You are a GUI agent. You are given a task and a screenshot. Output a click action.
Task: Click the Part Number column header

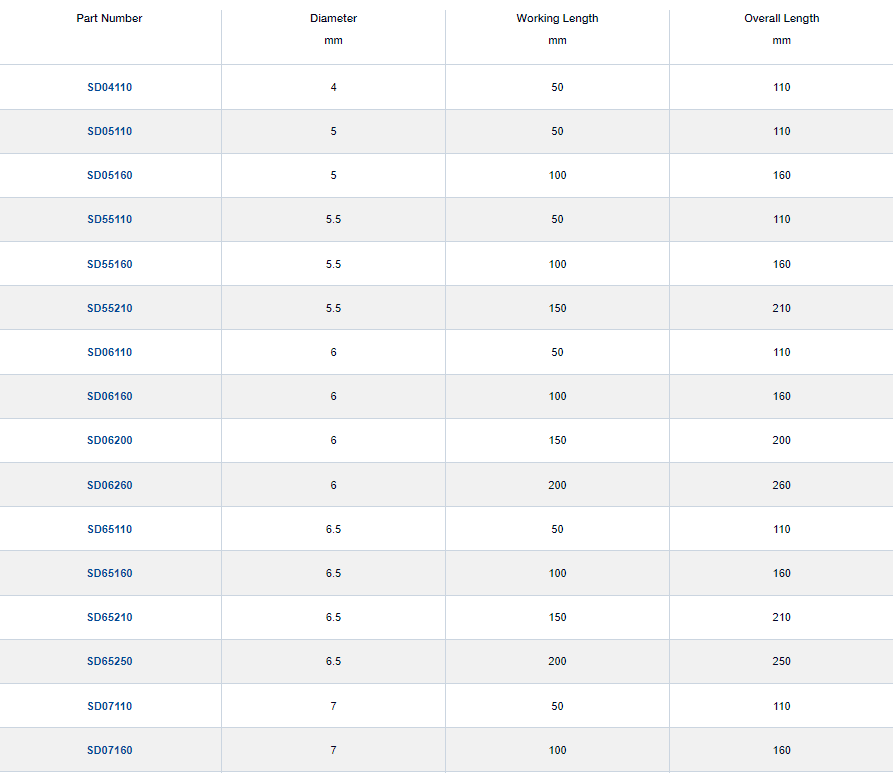pyautogui.click(x=109, y=18)
